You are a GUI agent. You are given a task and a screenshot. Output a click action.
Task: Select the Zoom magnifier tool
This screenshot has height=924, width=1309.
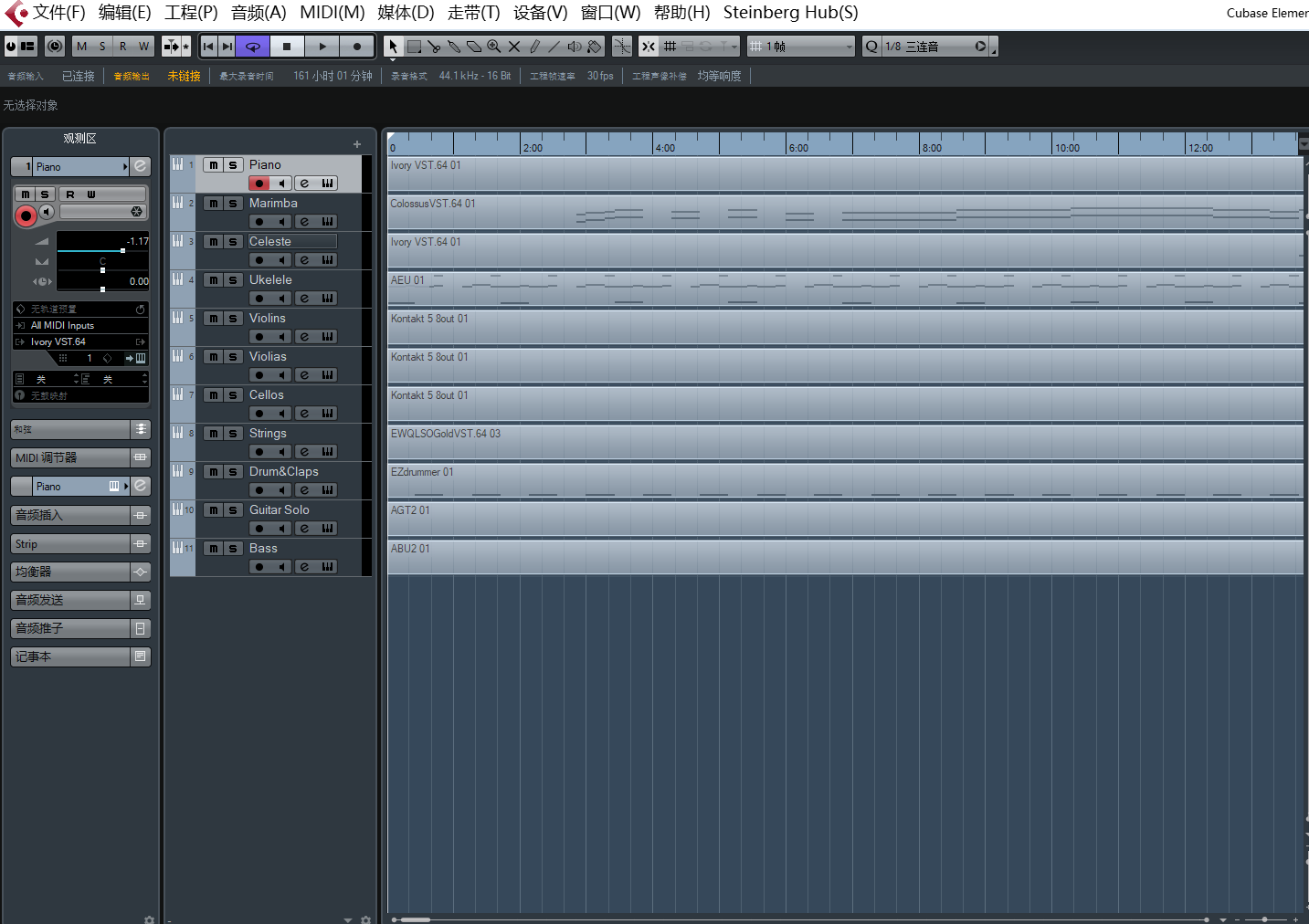tap(494, 47)
